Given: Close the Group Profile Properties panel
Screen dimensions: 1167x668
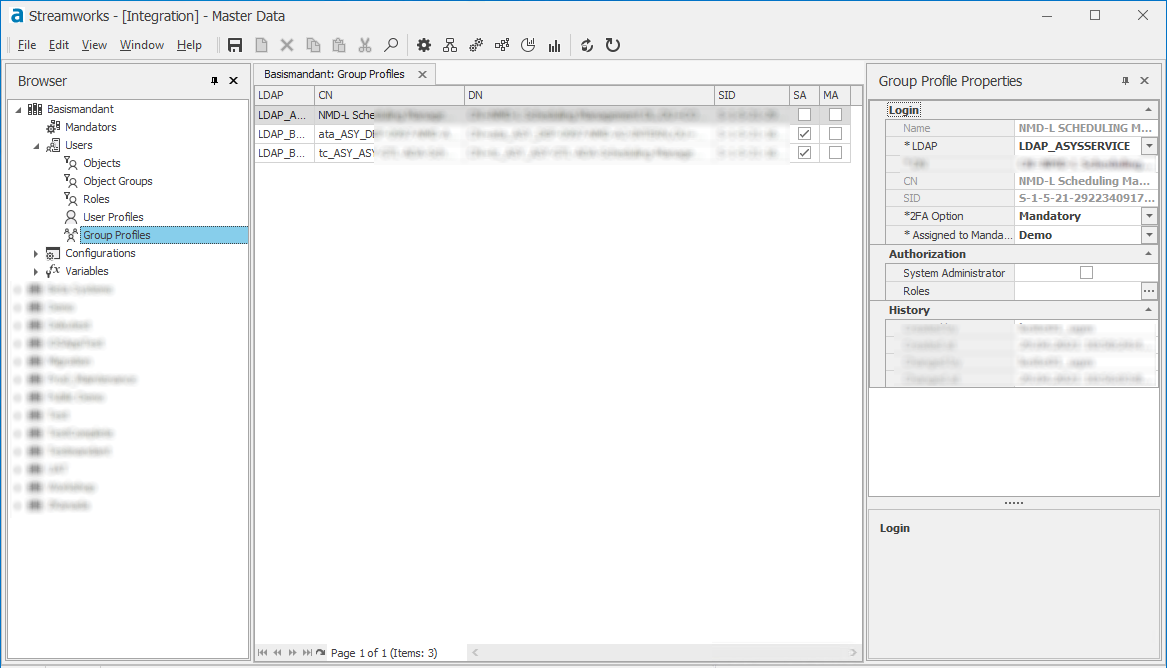Looking at the screenshot, I should point(1145,80).
